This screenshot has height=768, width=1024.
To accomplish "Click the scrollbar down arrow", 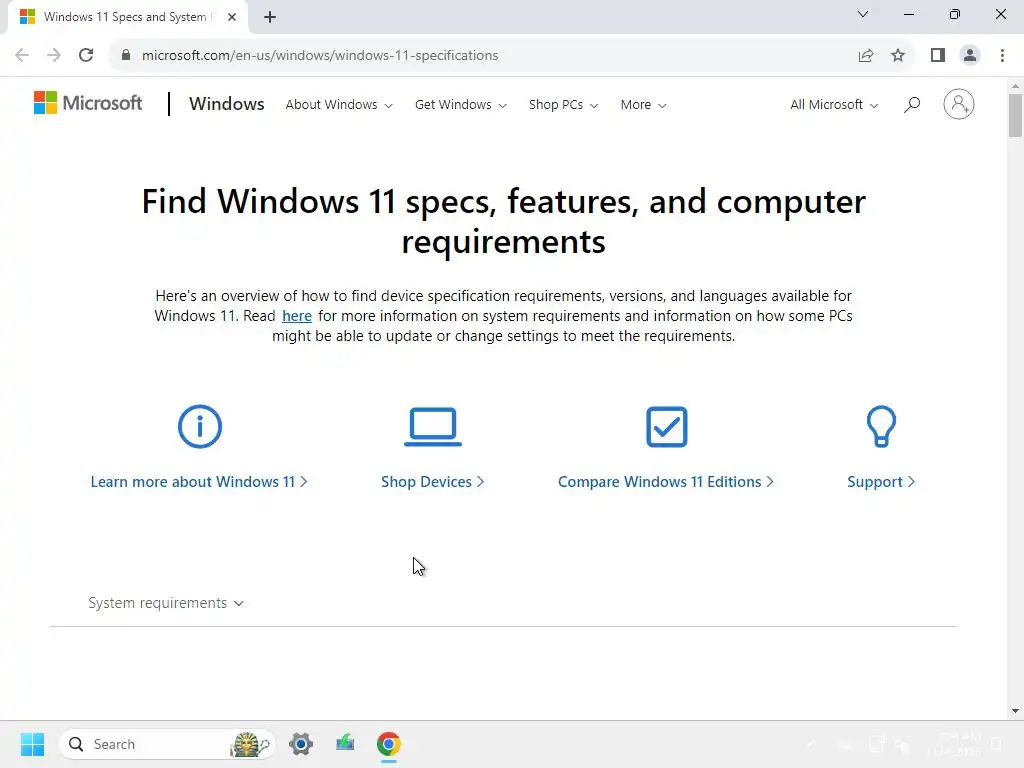I will [x=1015, y=711].
